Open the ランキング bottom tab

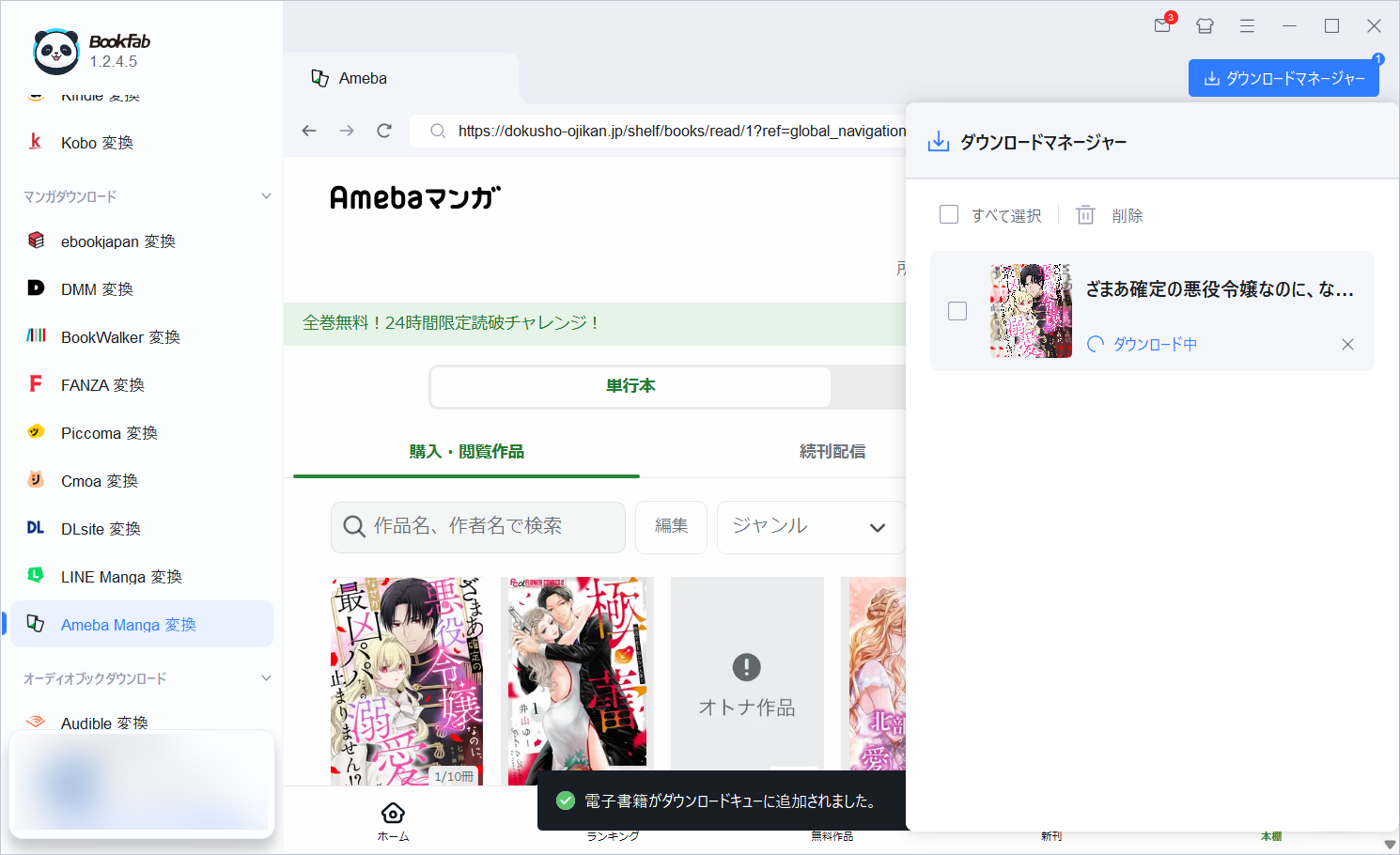click(613, 835)
